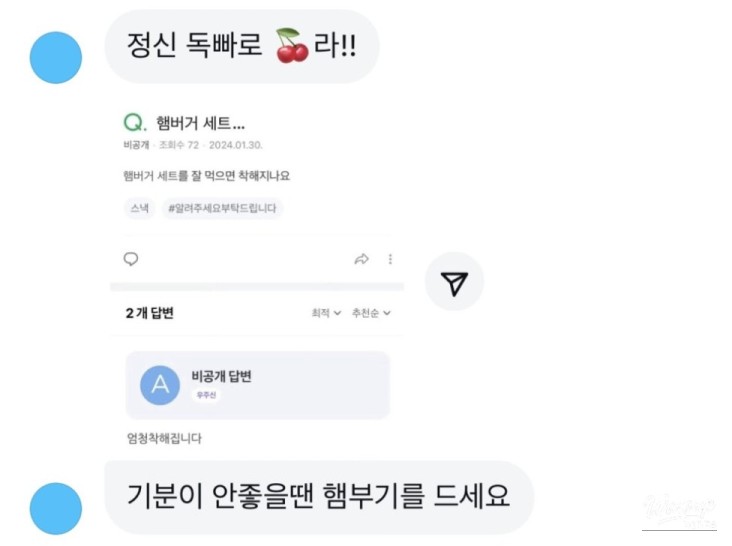
Task: Click the top sender's blue profile circle
Action: point(55,57)
